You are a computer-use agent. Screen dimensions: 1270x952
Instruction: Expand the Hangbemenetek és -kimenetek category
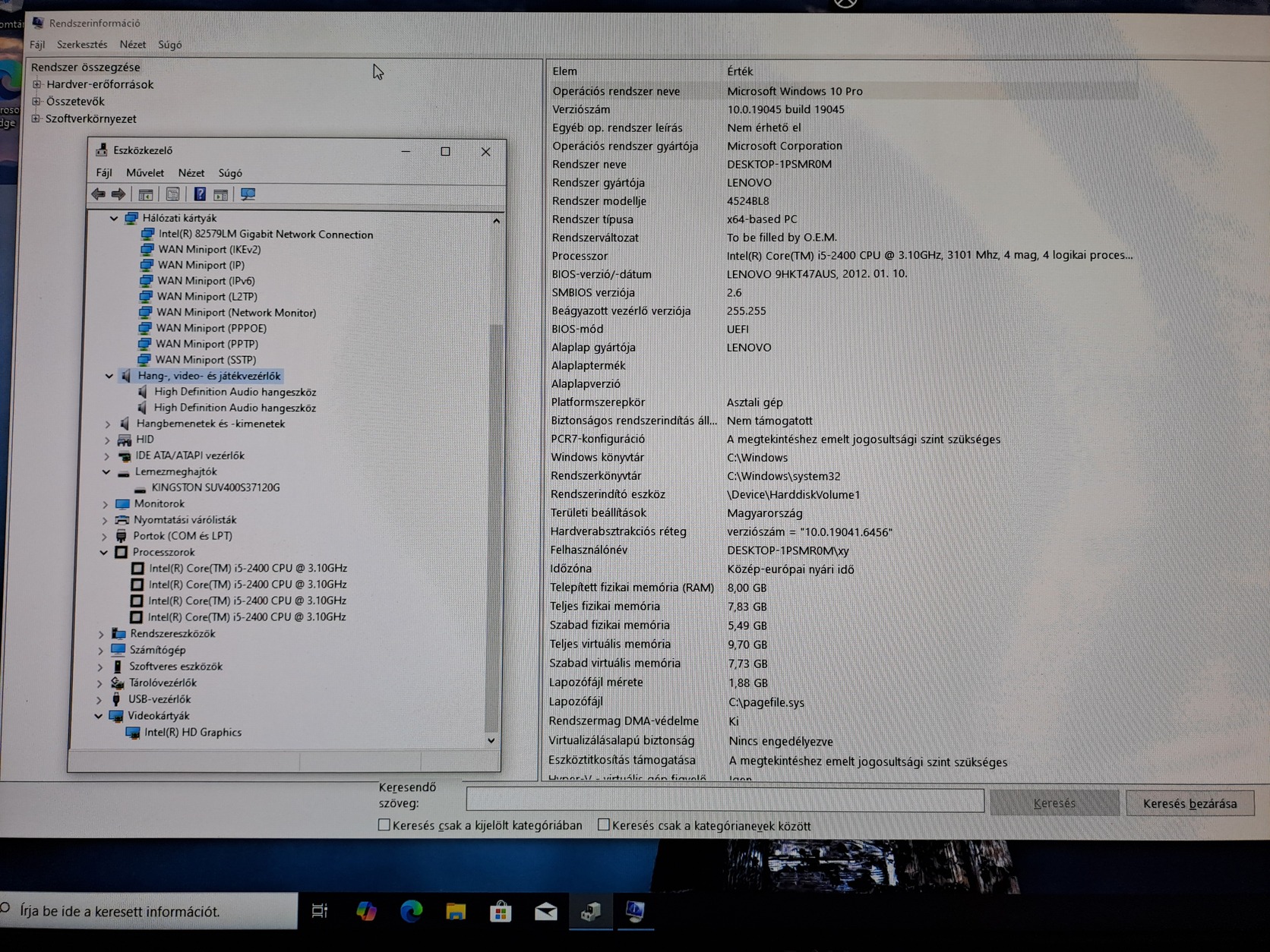click(108, 424)
